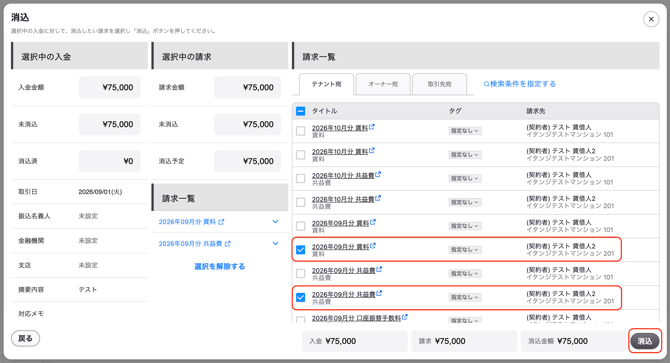The height and width of the screenshot is (363, 670).
Task: Open title link 2026年09月分 口座振替手数料
Action: 356,318
